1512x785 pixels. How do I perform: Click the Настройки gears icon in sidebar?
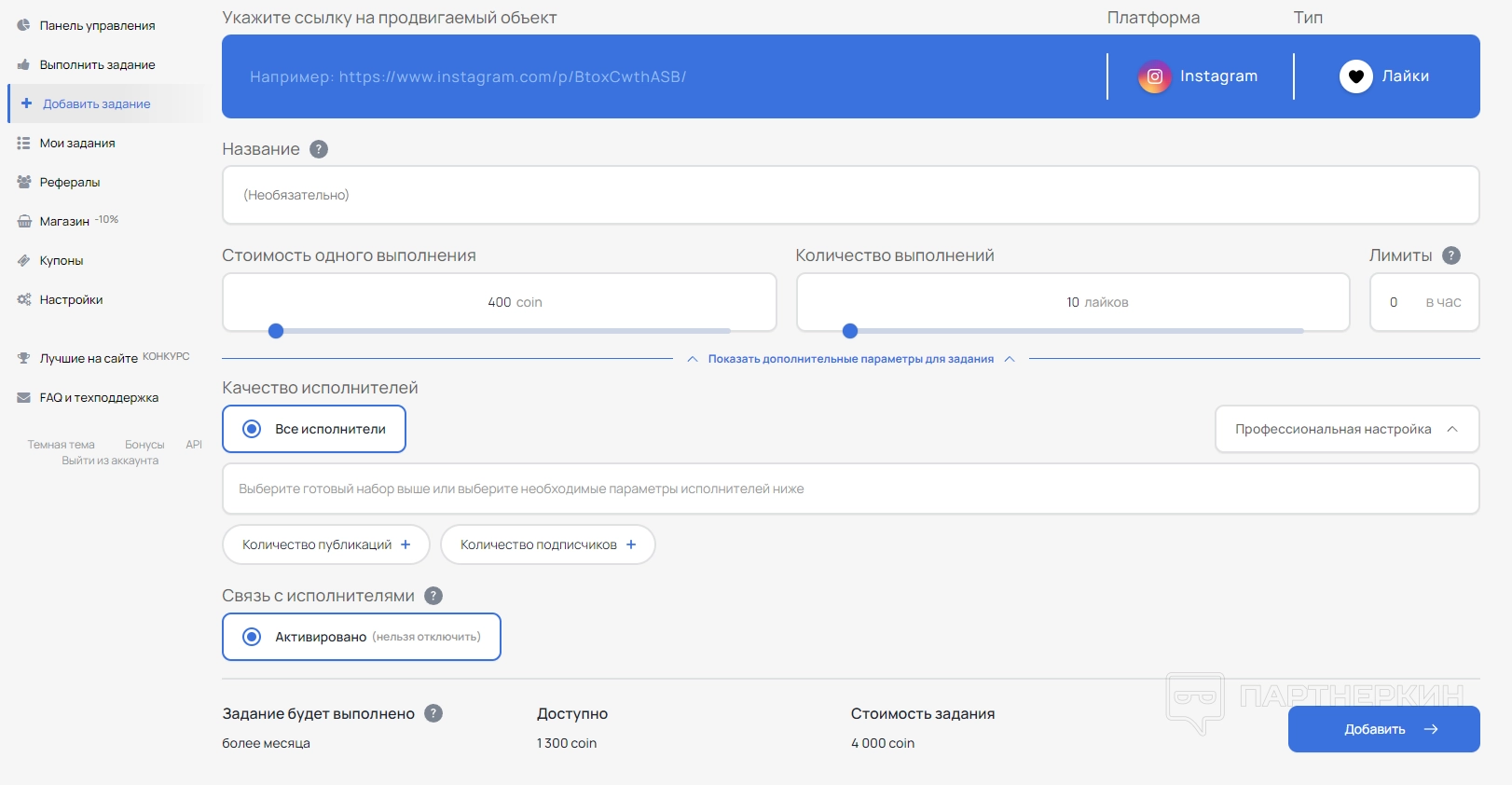(x=24, y=299)
